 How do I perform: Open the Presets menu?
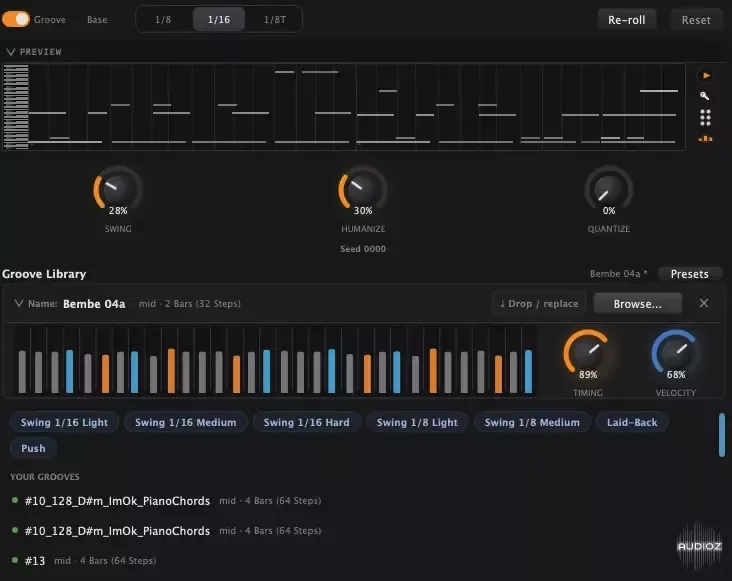[x=690, y=274]
